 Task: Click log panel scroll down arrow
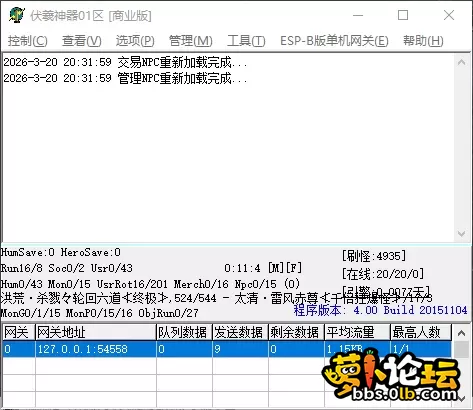click(x=461, y=234)
